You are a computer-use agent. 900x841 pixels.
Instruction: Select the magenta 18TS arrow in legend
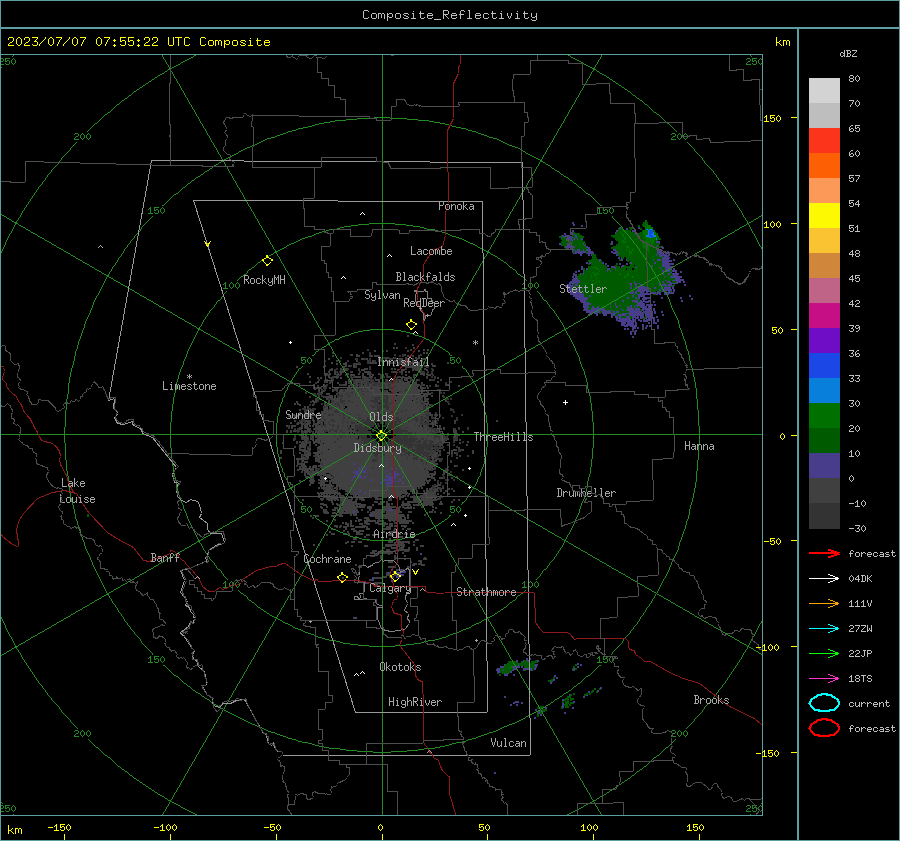click(824, 679)
